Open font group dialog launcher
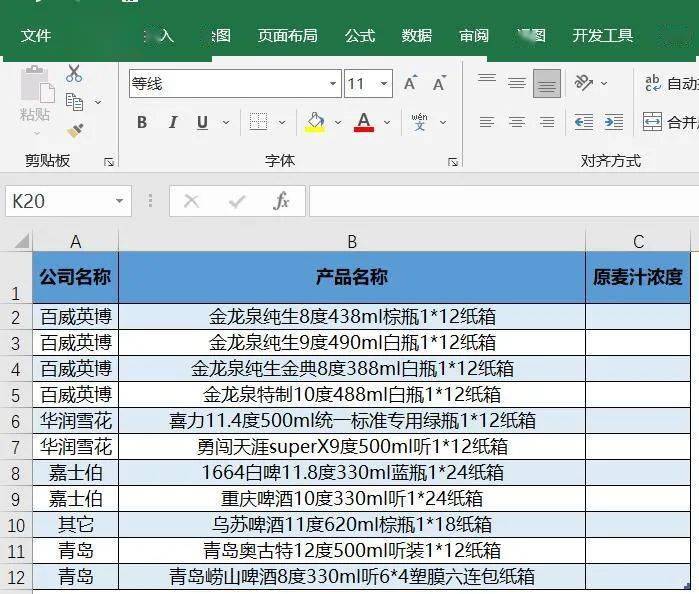 [x=453, y=162]
